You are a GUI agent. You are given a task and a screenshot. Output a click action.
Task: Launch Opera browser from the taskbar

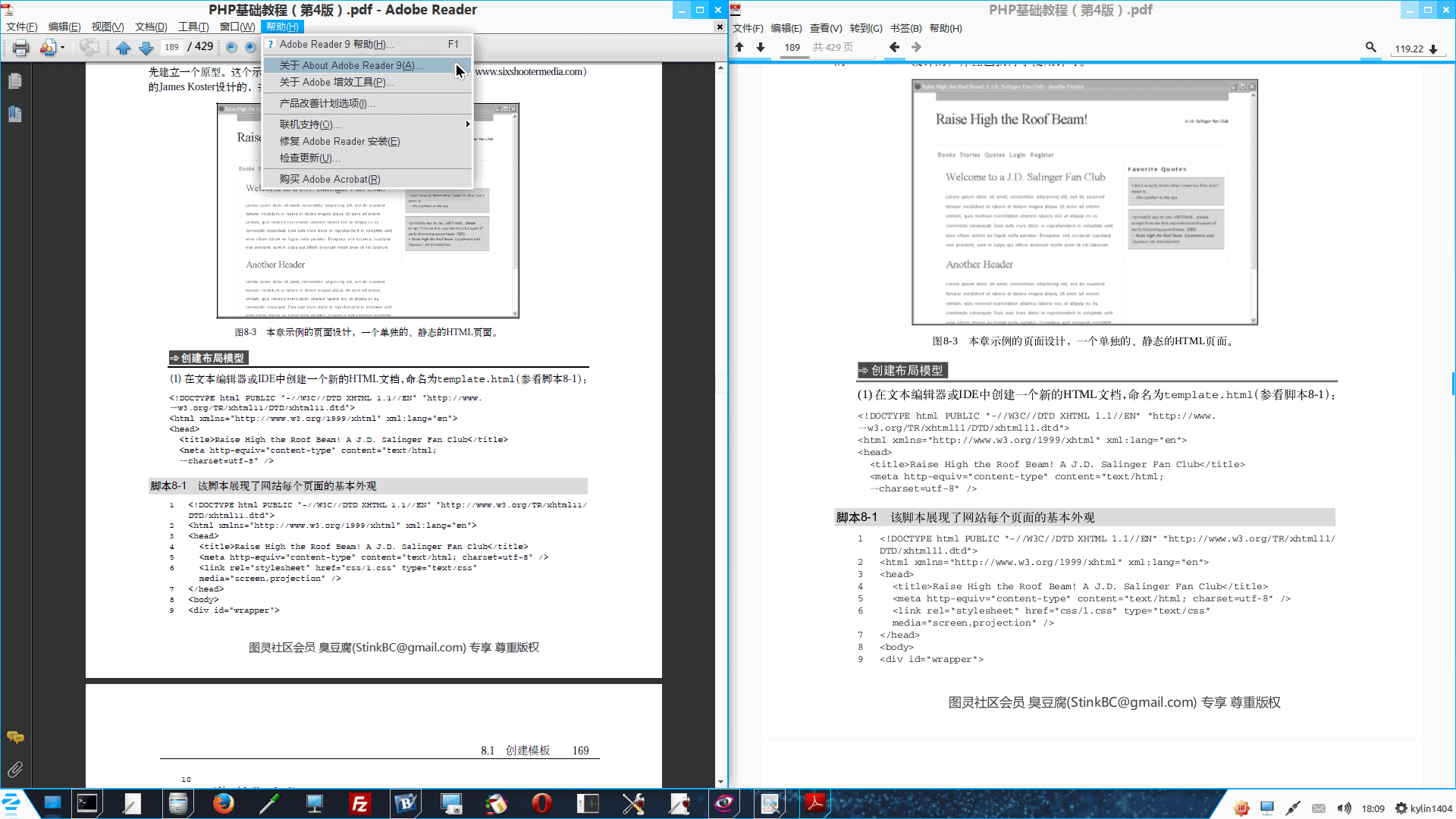(x=542, y=803)
